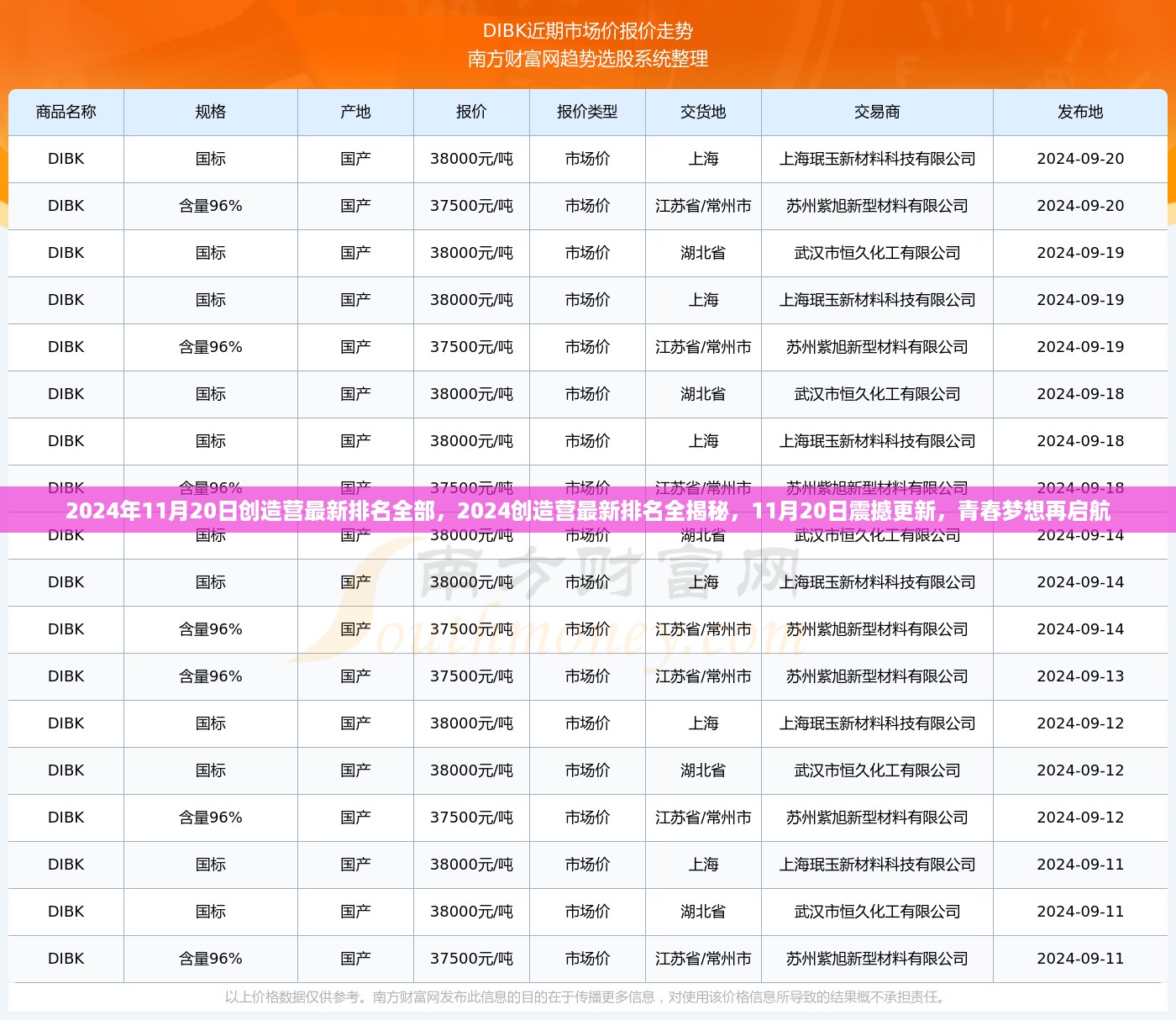1176x1020 pixels.
Task: Select 武汉市恒久化工有限公司 in the 2024-09-18 row
Action: click(x=877, y=394)
